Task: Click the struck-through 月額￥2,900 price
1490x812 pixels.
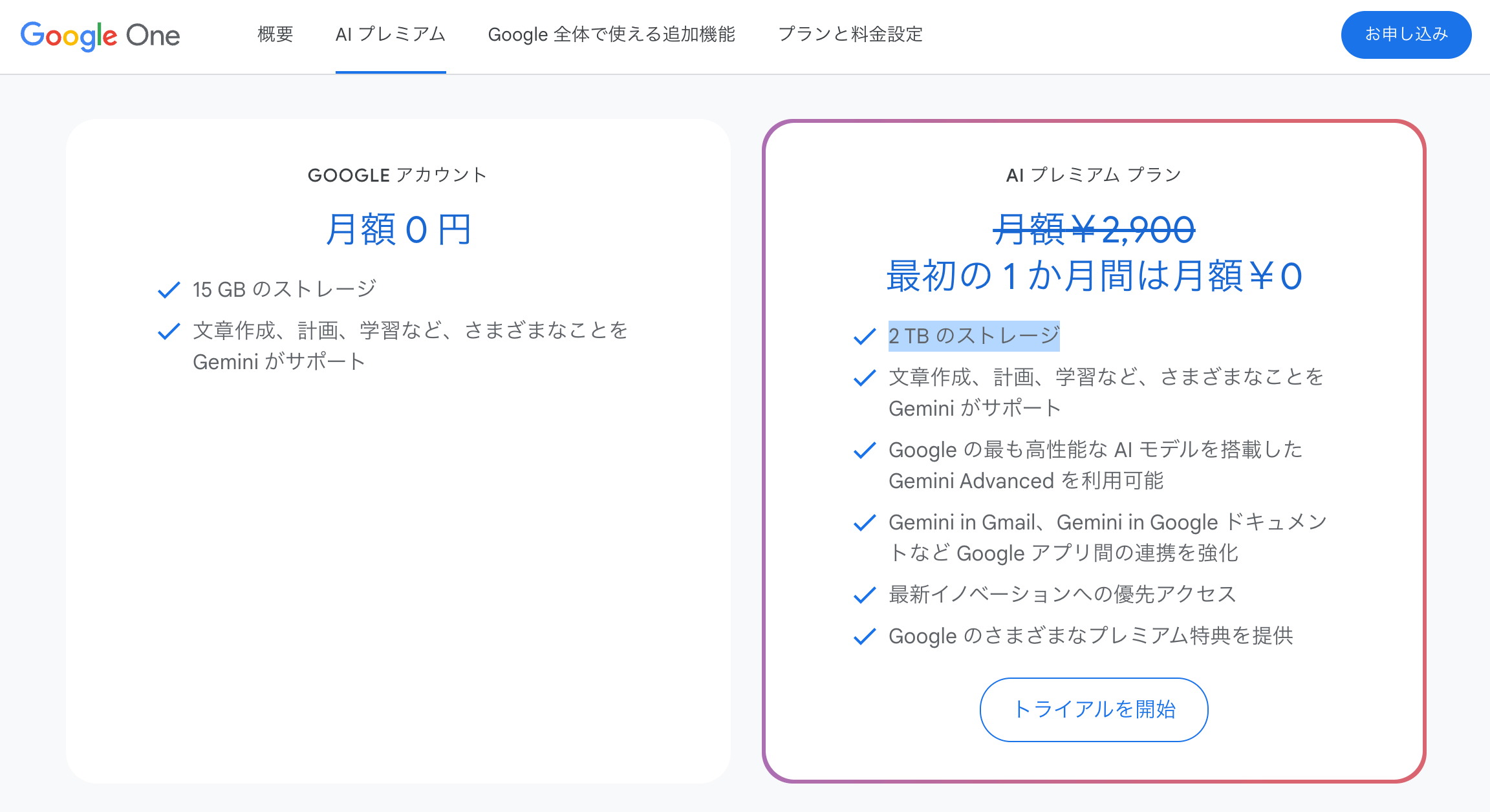Action: pos(1094,230)
